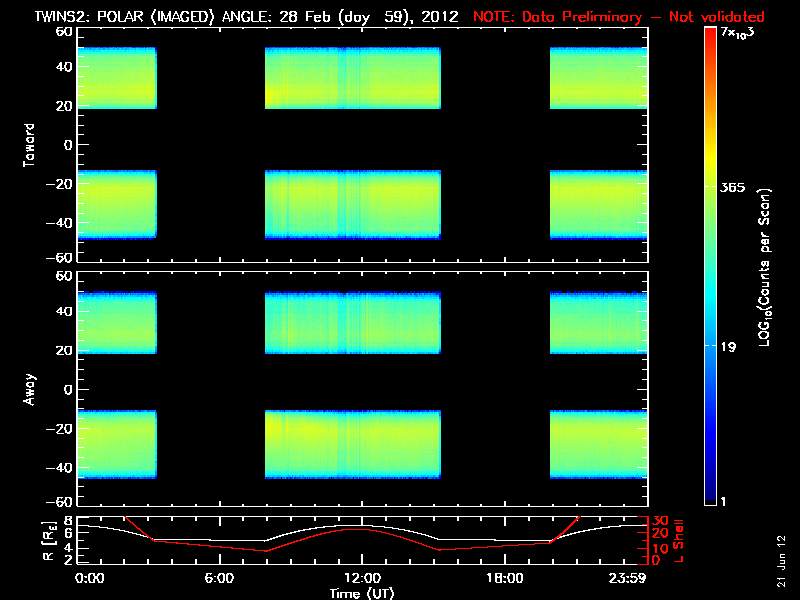The width and height of the screenshot is (800, 600).
Task: Click the 'LOG10(Counts per Scan)' color bar label
Action: [x=764, y=267]
